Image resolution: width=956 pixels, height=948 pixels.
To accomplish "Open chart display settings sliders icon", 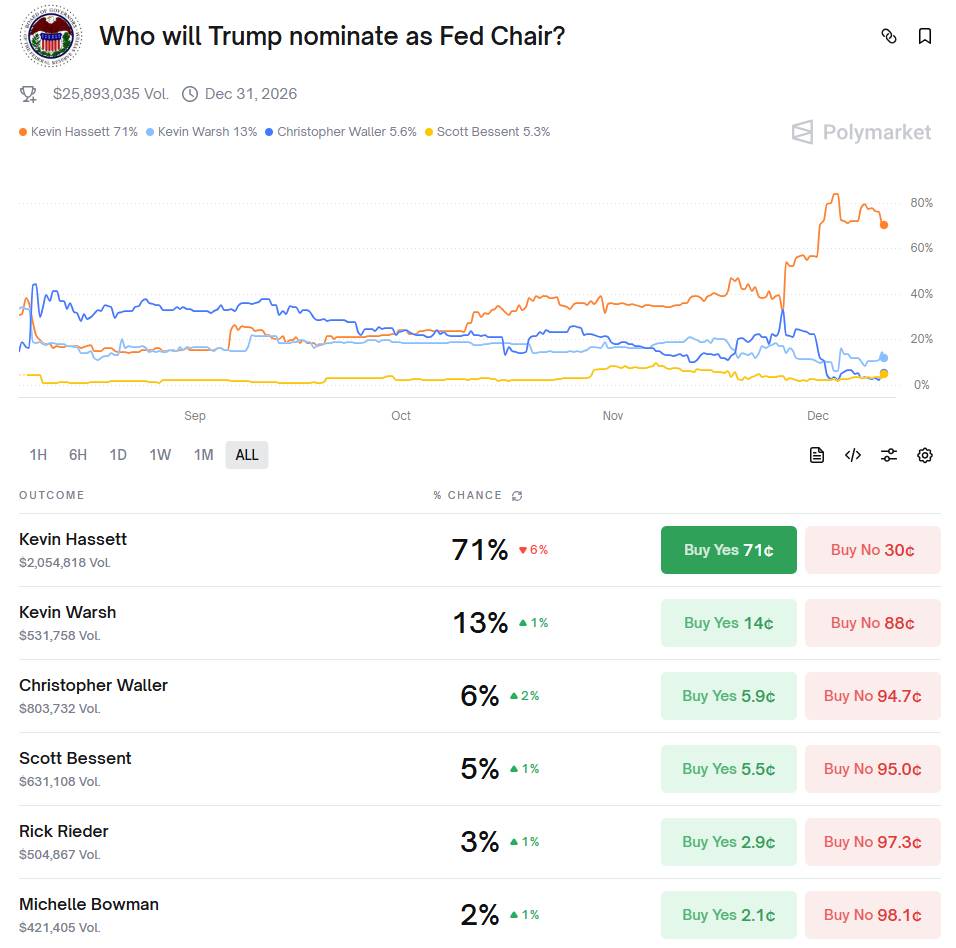I will click(x=889, y=455).
